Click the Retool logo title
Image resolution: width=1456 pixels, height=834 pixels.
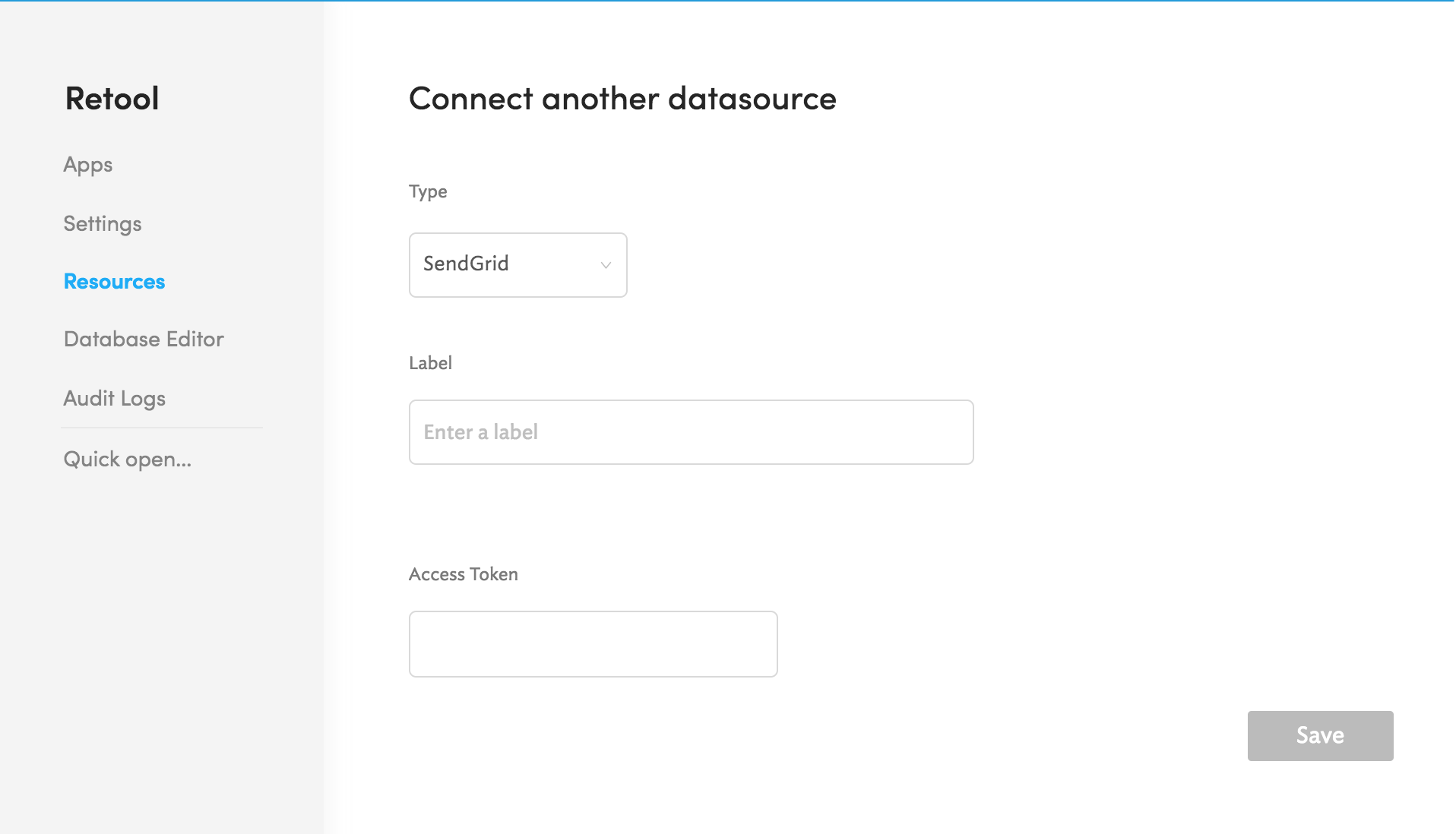[112, 99]
